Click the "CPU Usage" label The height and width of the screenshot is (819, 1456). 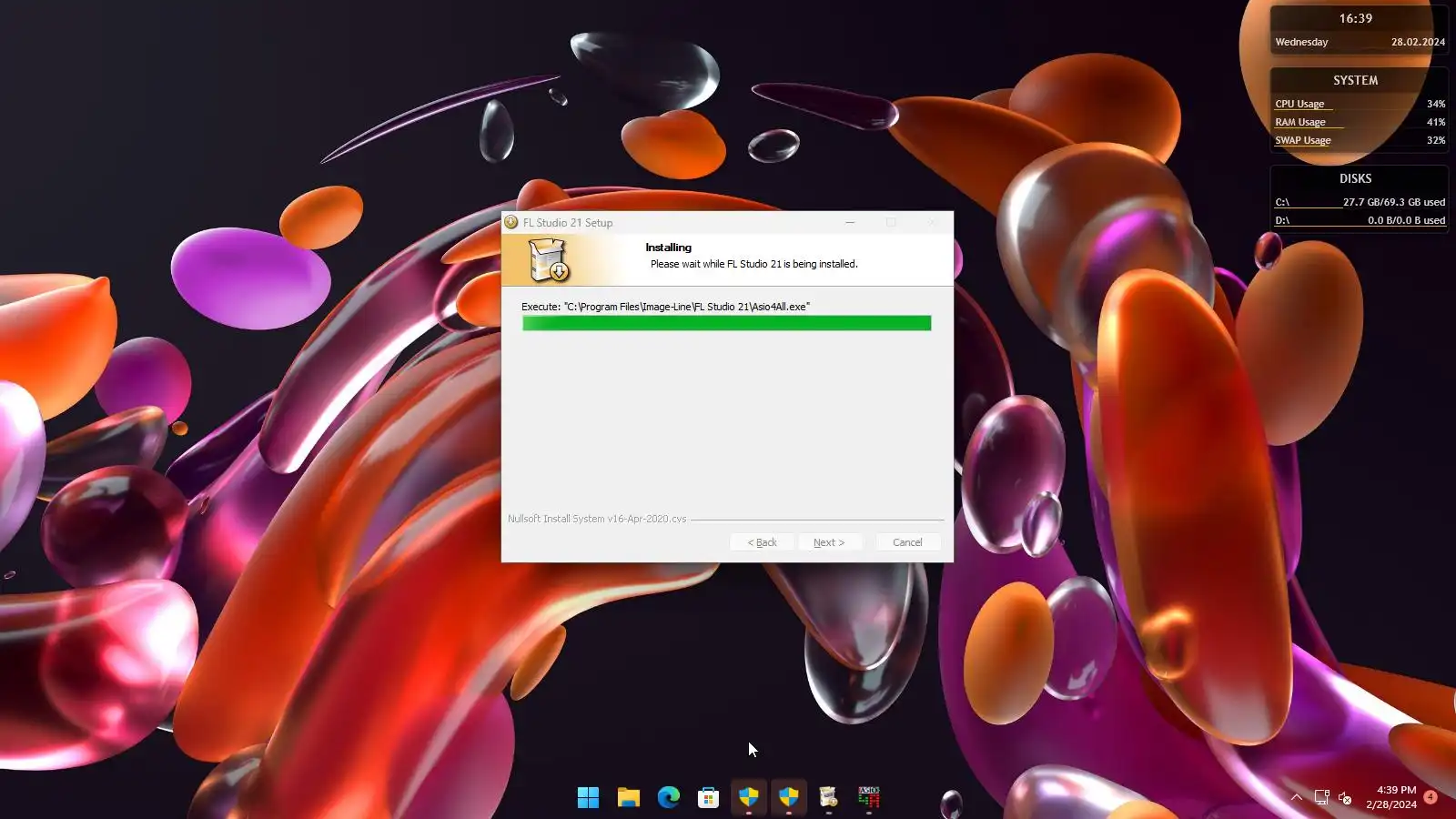tap(1299, 104)
